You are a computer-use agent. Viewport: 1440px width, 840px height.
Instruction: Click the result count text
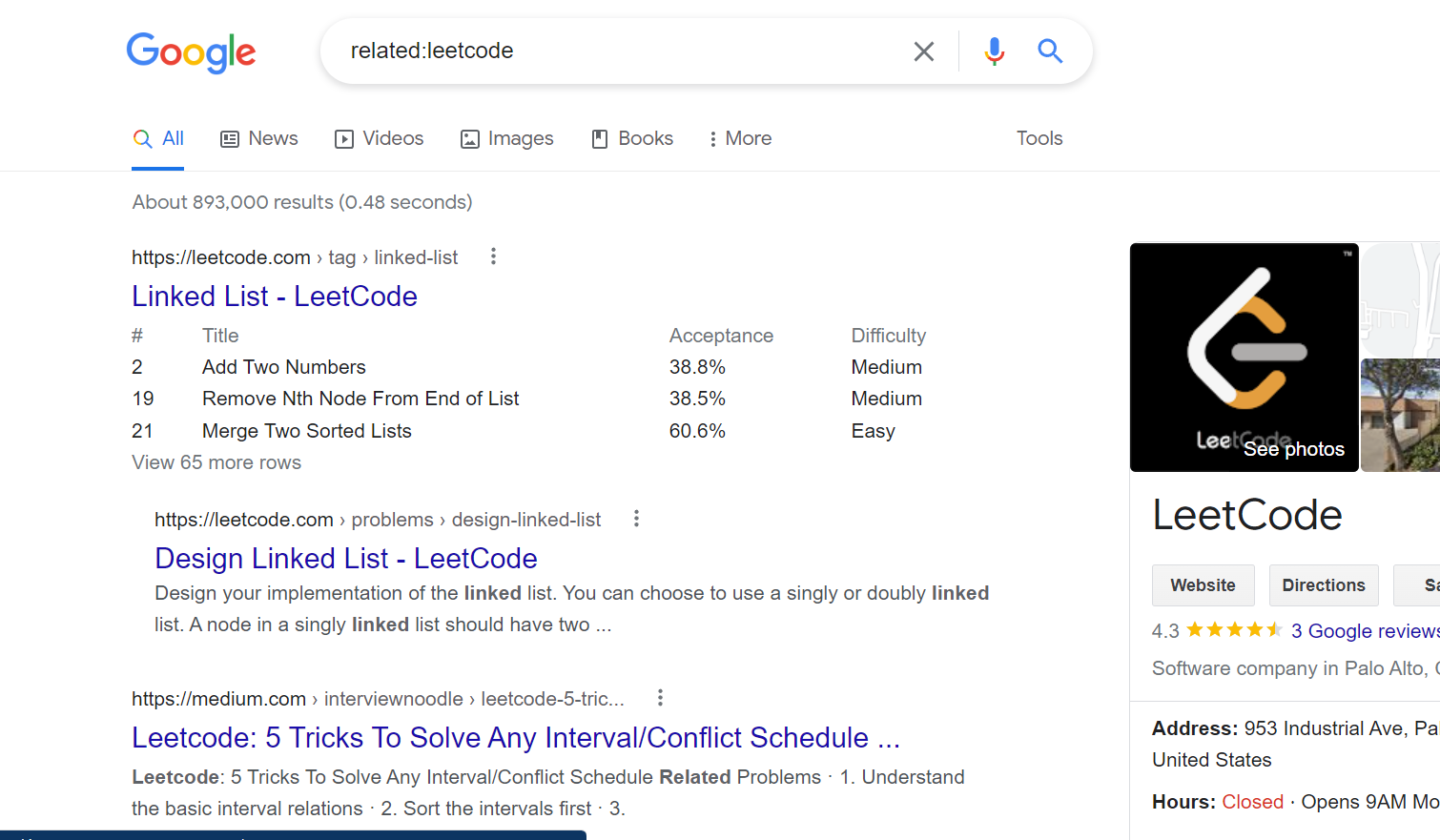click(302, 202)
